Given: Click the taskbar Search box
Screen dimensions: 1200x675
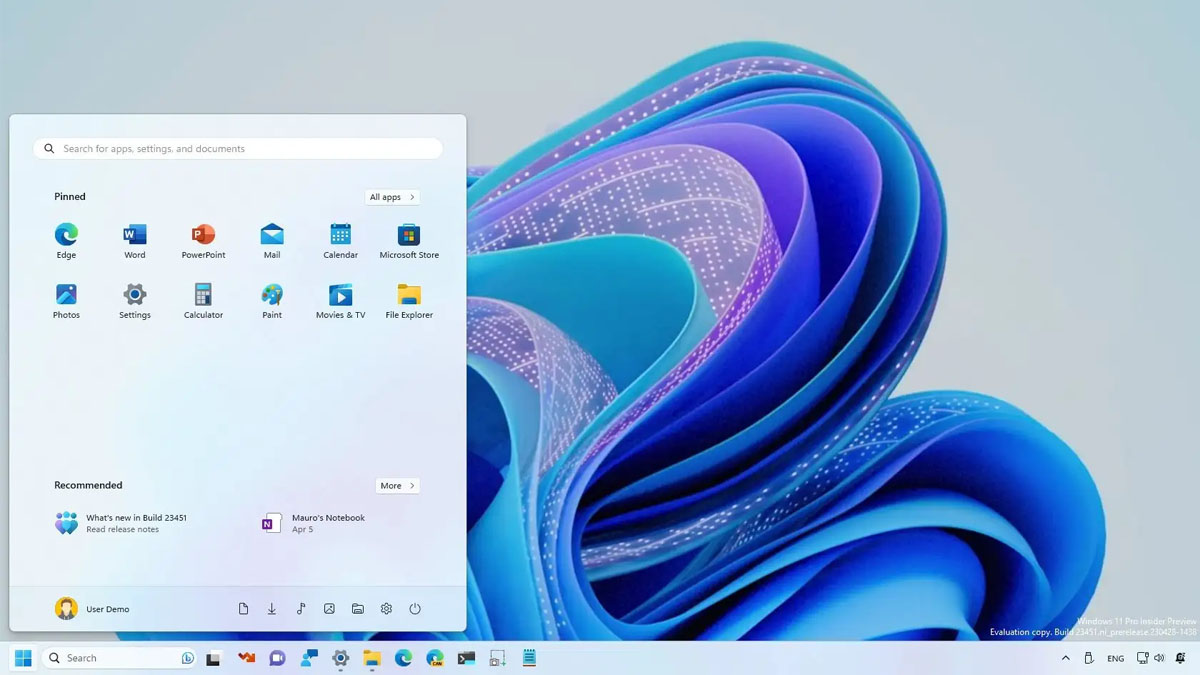Looking at the screenshot, I should (120, 658).
